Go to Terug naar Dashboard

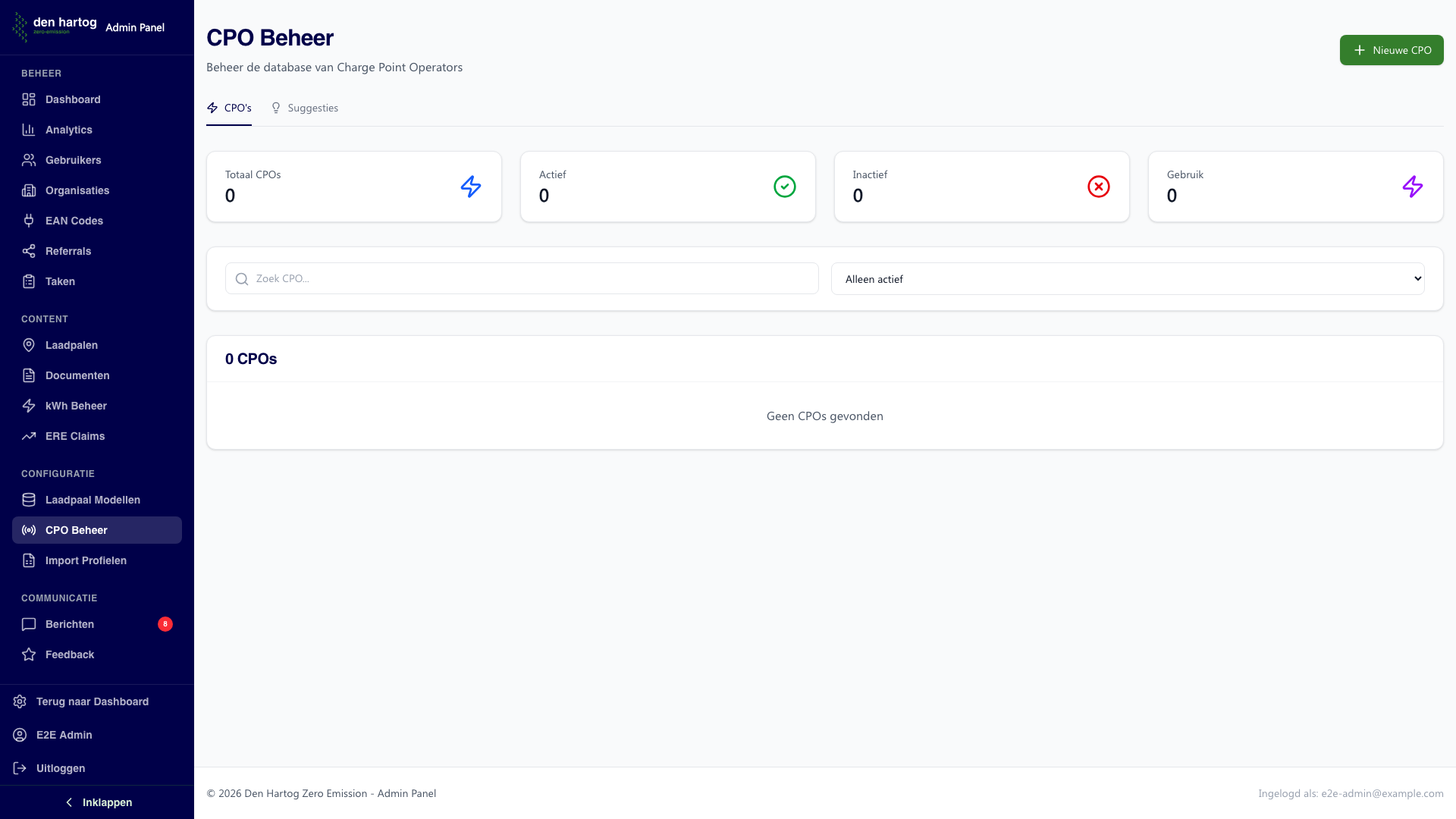[x=92, y=701]
